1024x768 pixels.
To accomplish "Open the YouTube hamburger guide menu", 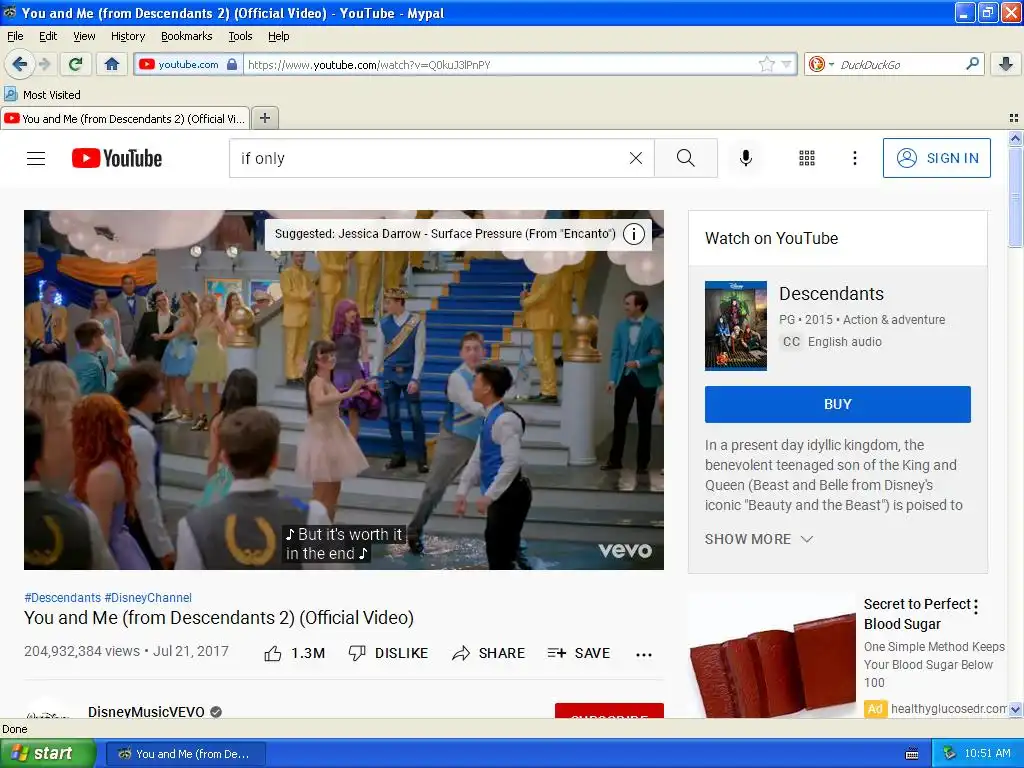I will coord(36,158).
